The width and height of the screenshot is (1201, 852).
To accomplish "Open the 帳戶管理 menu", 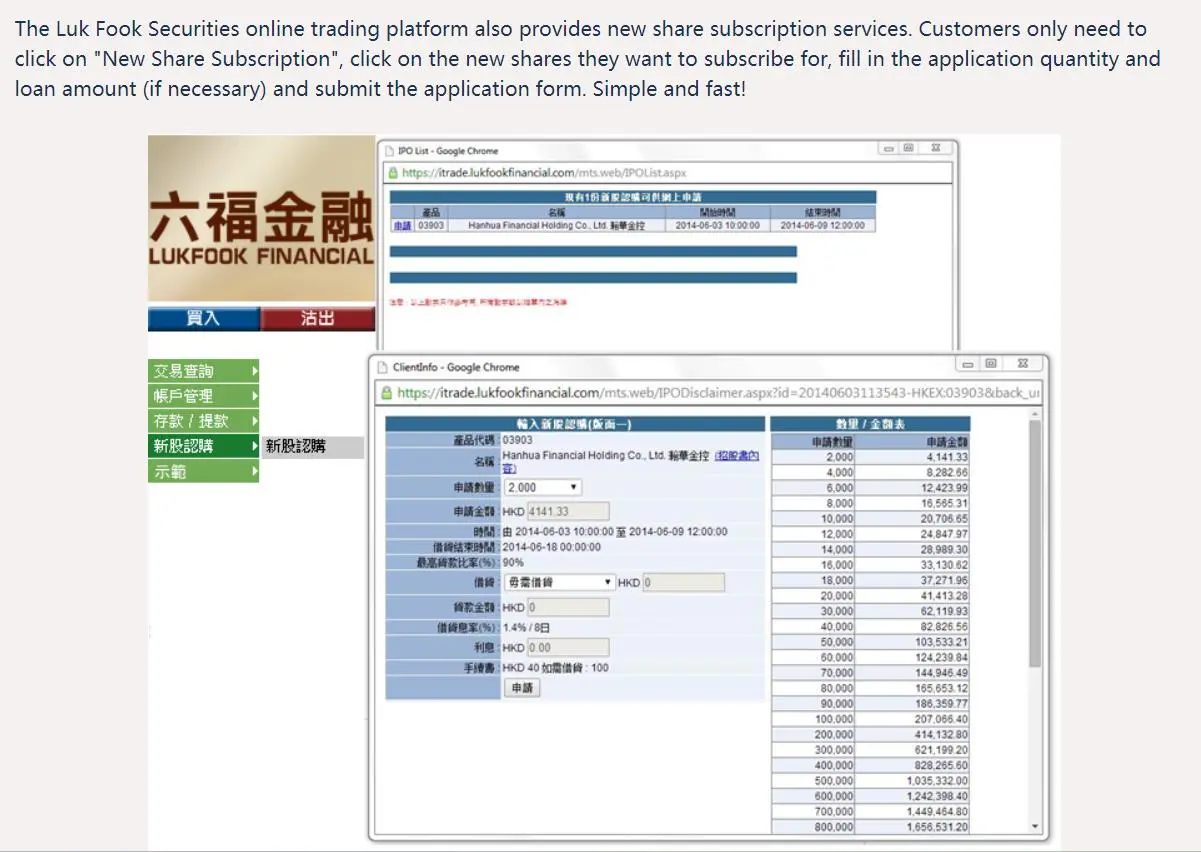I will point(203,396).
